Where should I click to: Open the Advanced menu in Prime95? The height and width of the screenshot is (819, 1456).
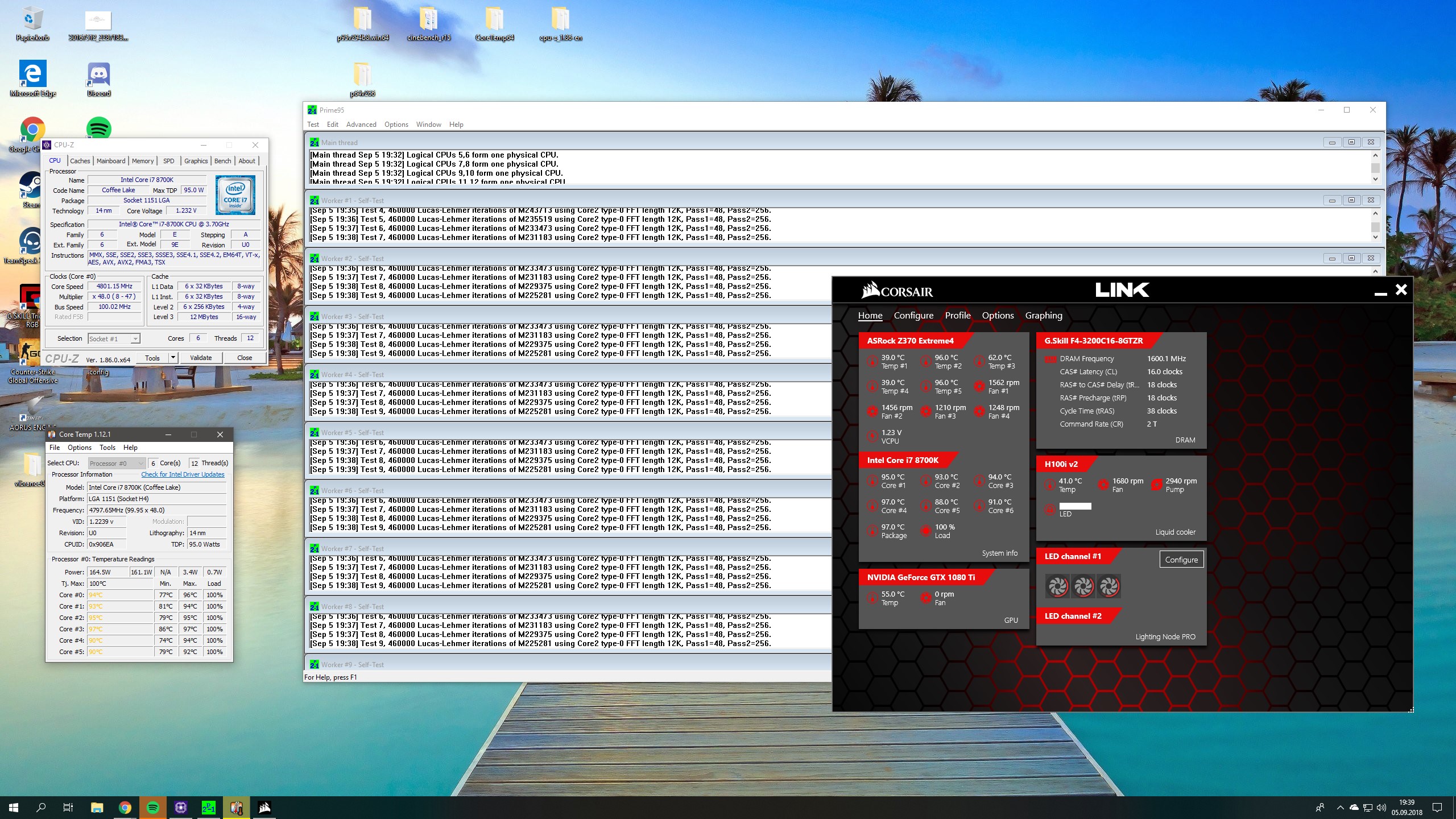[361, 125]
